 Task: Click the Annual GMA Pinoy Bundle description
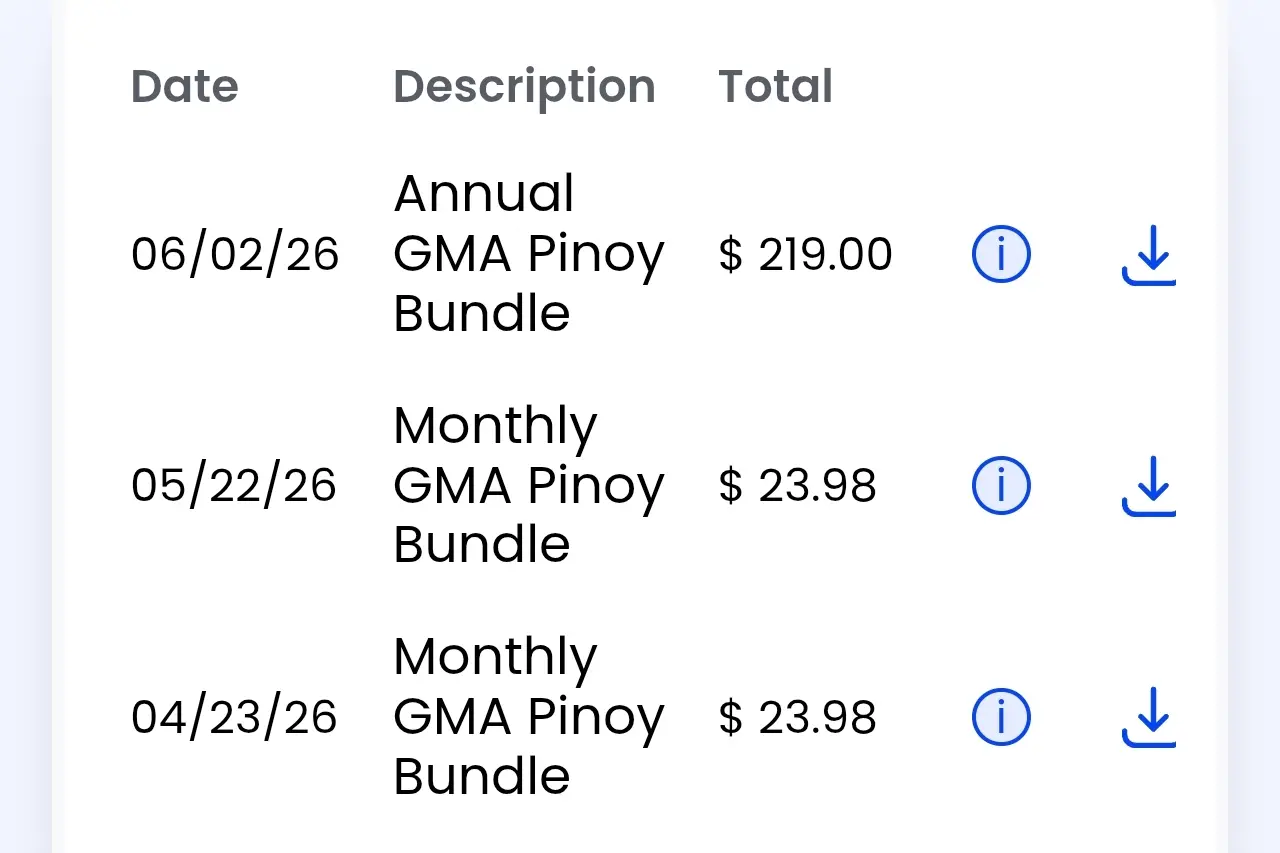(x=528, y=254)
